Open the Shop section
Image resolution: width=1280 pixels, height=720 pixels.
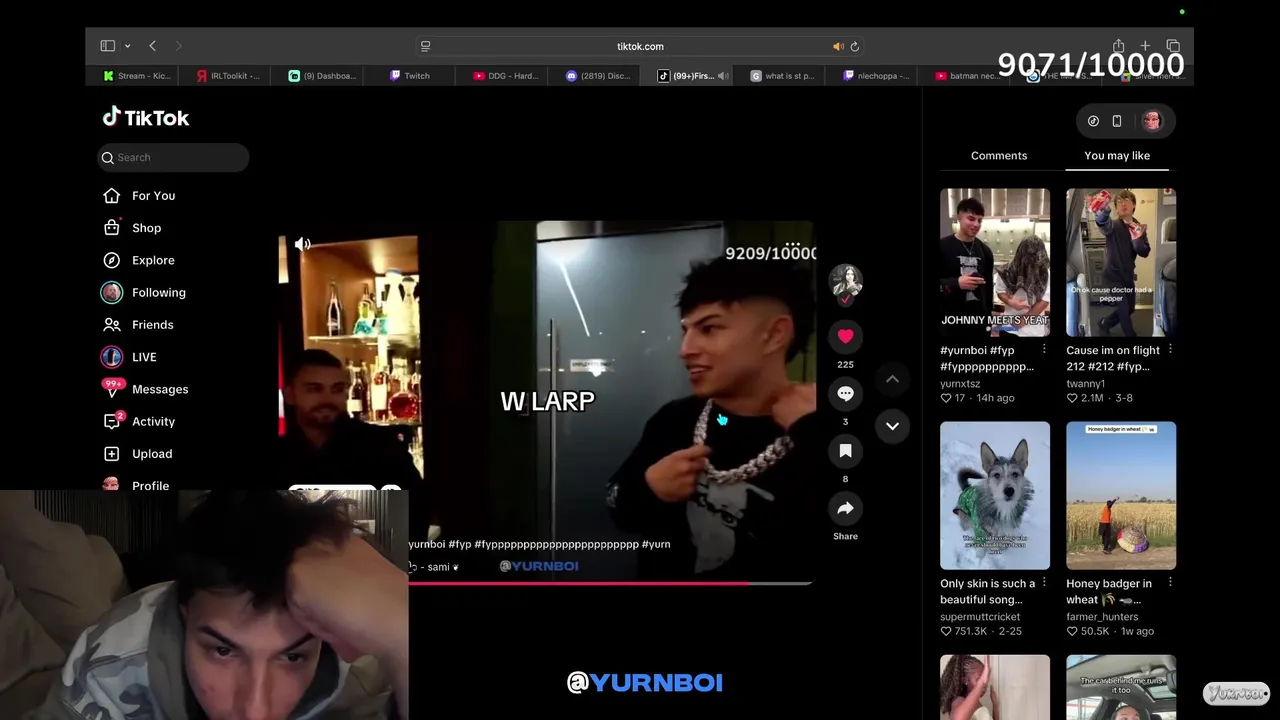[146, 228]
